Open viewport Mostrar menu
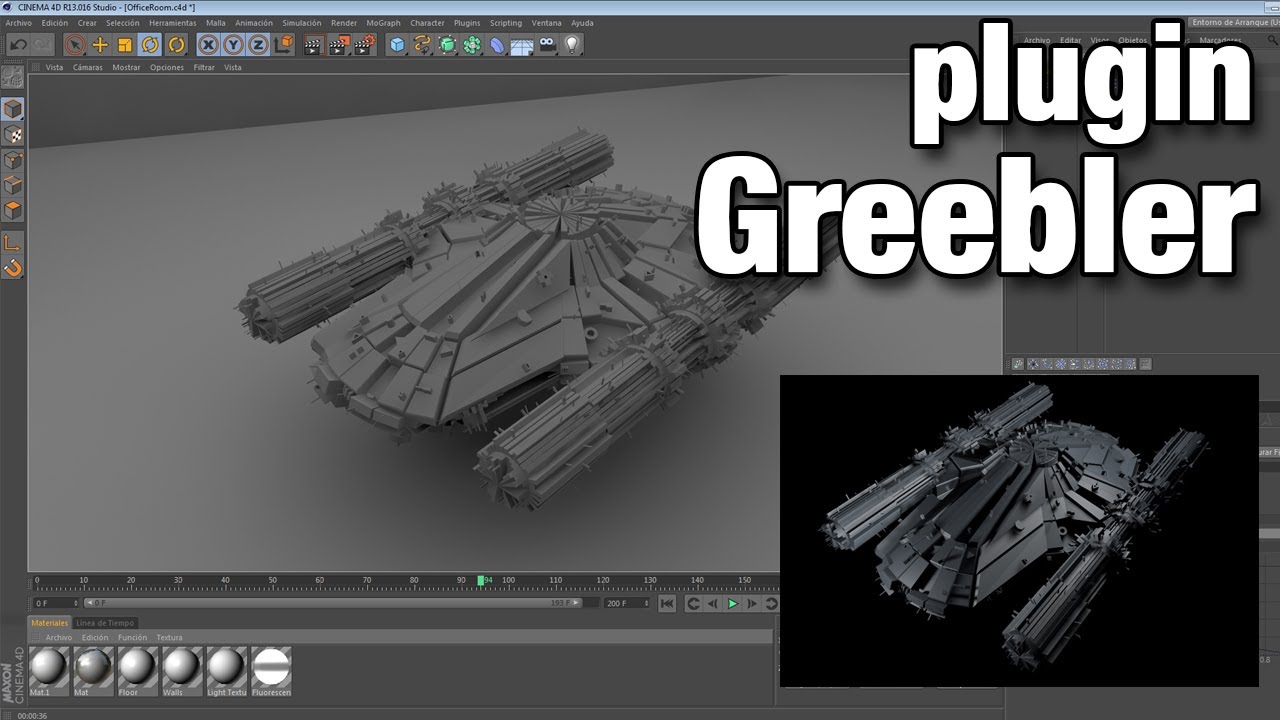 tap(126, 67)
